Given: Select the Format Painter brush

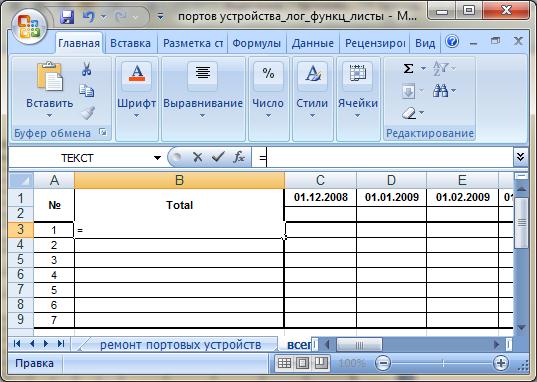Looking at the screenshot, I should click(x=88, y=113).
